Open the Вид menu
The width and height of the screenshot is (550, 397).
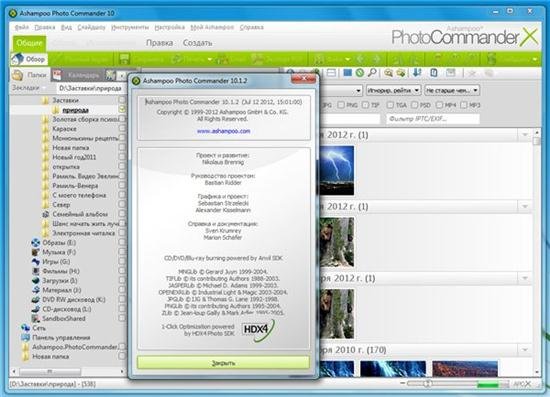click(66, 27)
